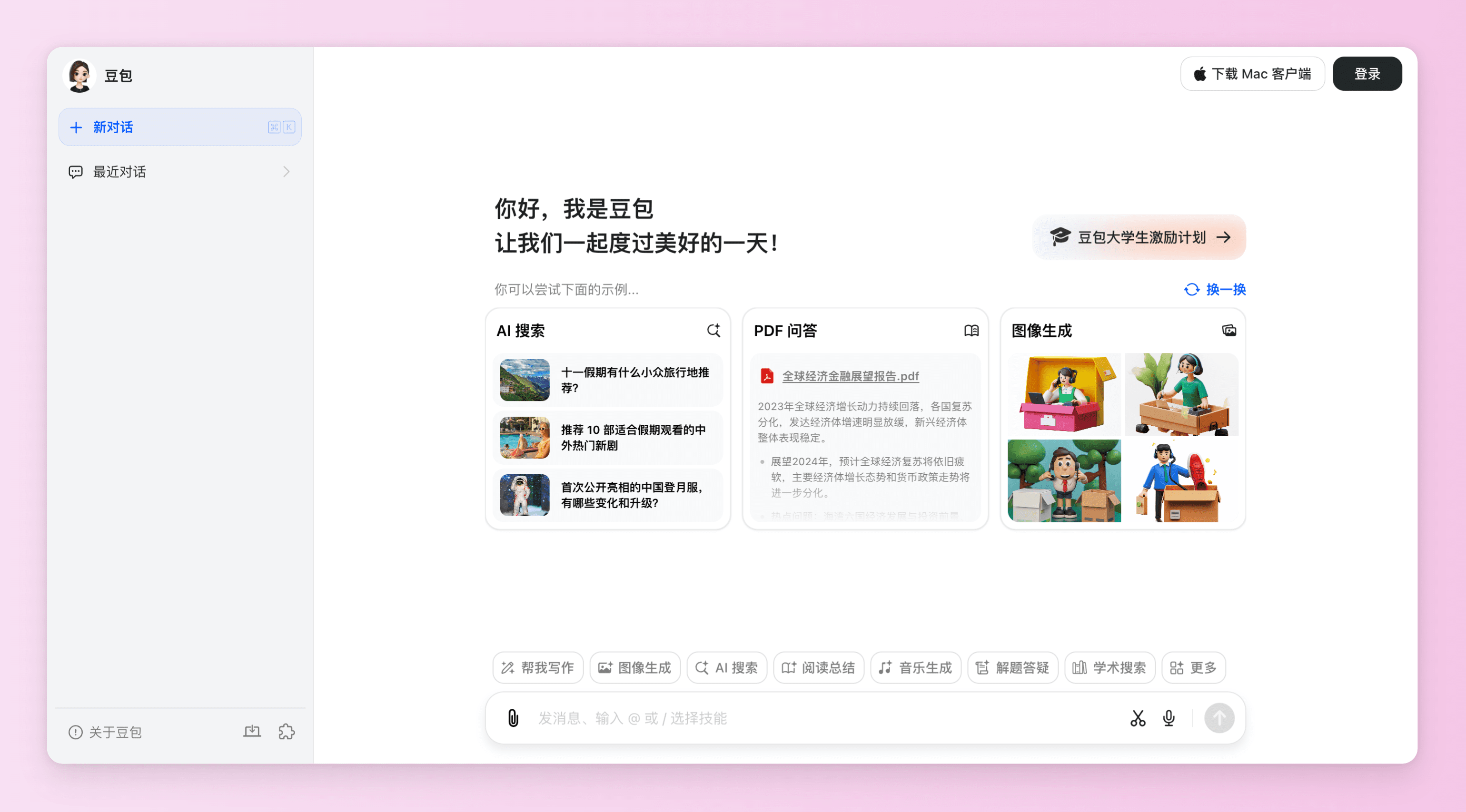The image size is (1466, 812).
Task: Select the 帮我写作 skill chip
Action: 538,667
